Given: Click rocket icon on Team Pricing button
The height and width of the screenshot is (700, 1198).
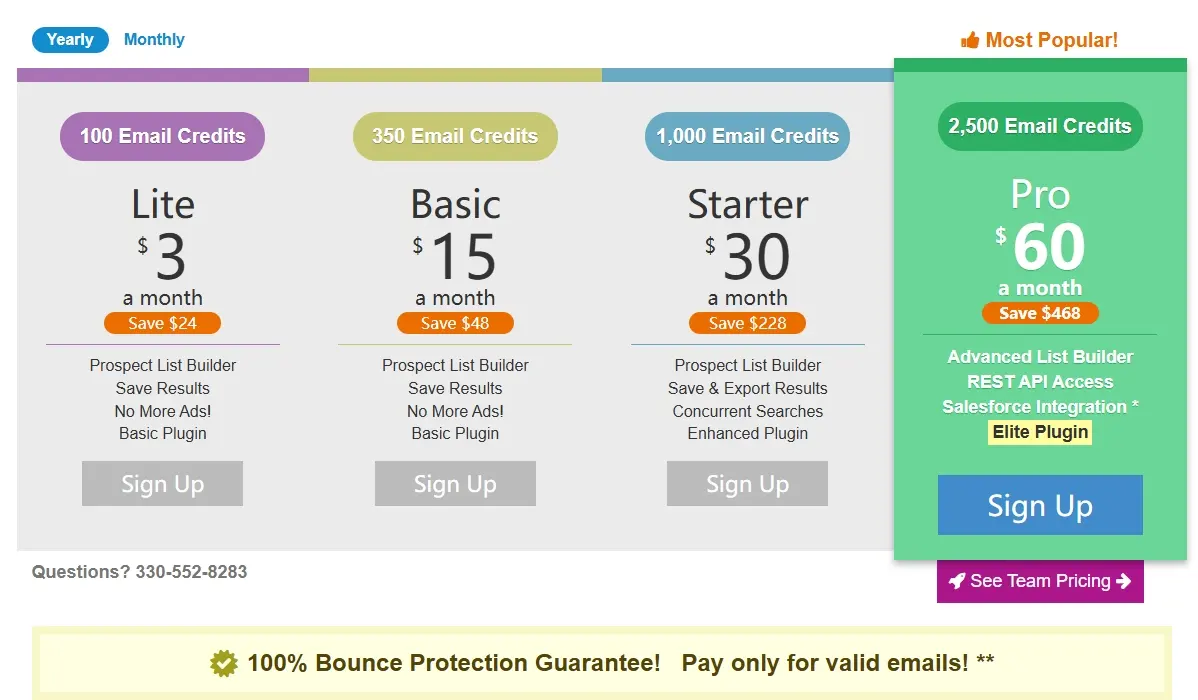Looking at the screenshot, I should (x=957, y=581).
